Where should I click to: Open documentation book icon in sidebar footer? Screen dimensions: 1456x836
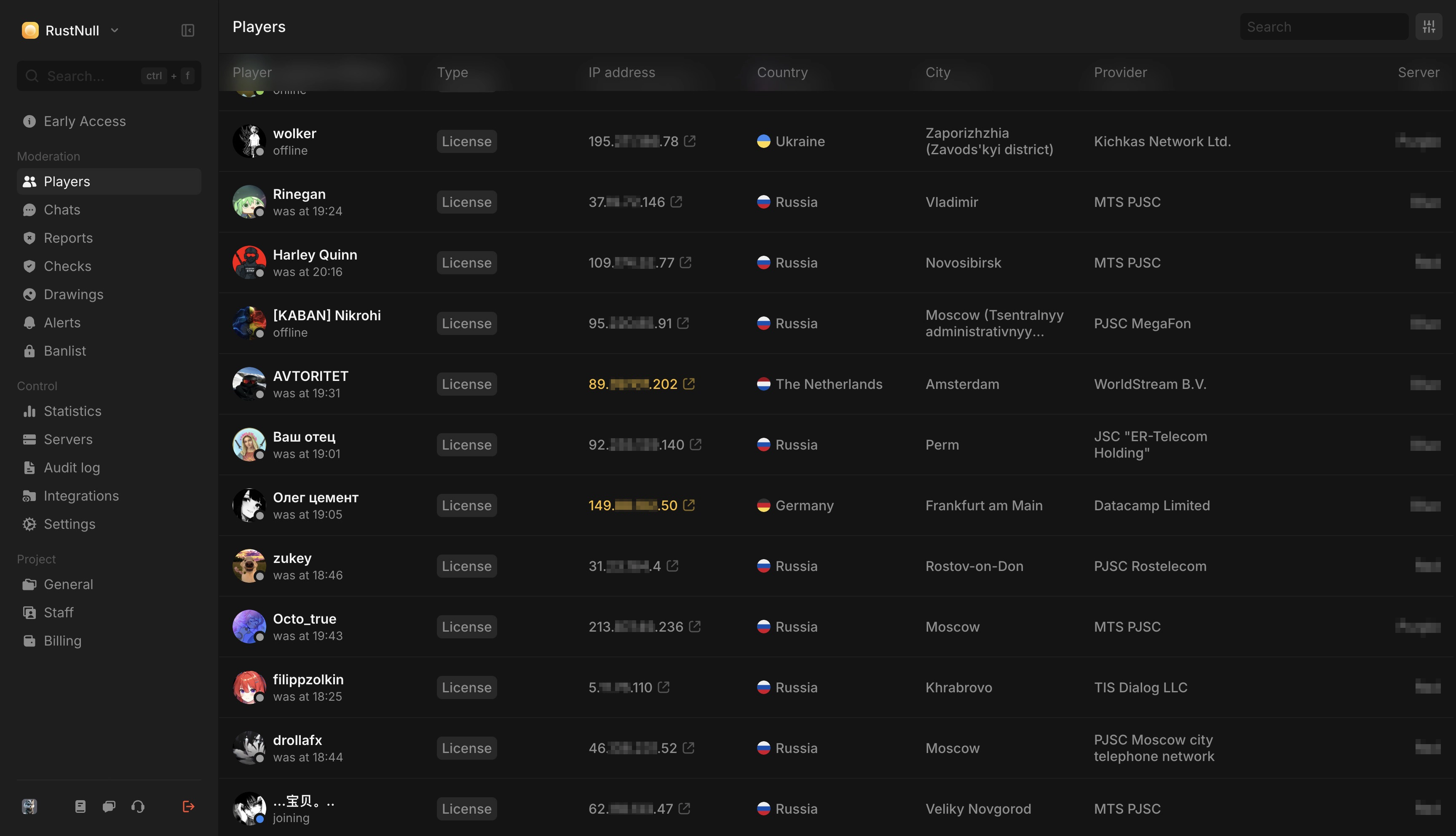coord(80,807)
